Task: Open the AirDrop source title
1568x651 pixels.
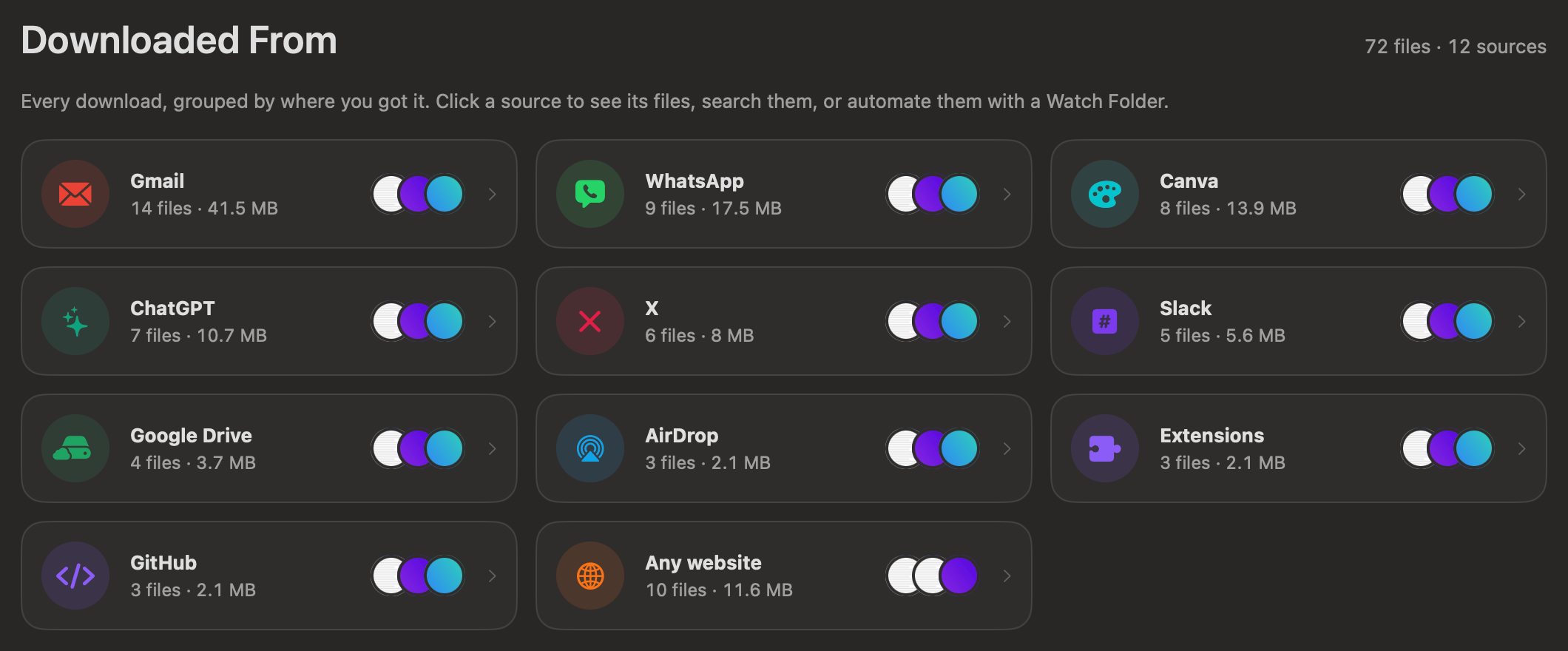Action: [x=682, y=436]
